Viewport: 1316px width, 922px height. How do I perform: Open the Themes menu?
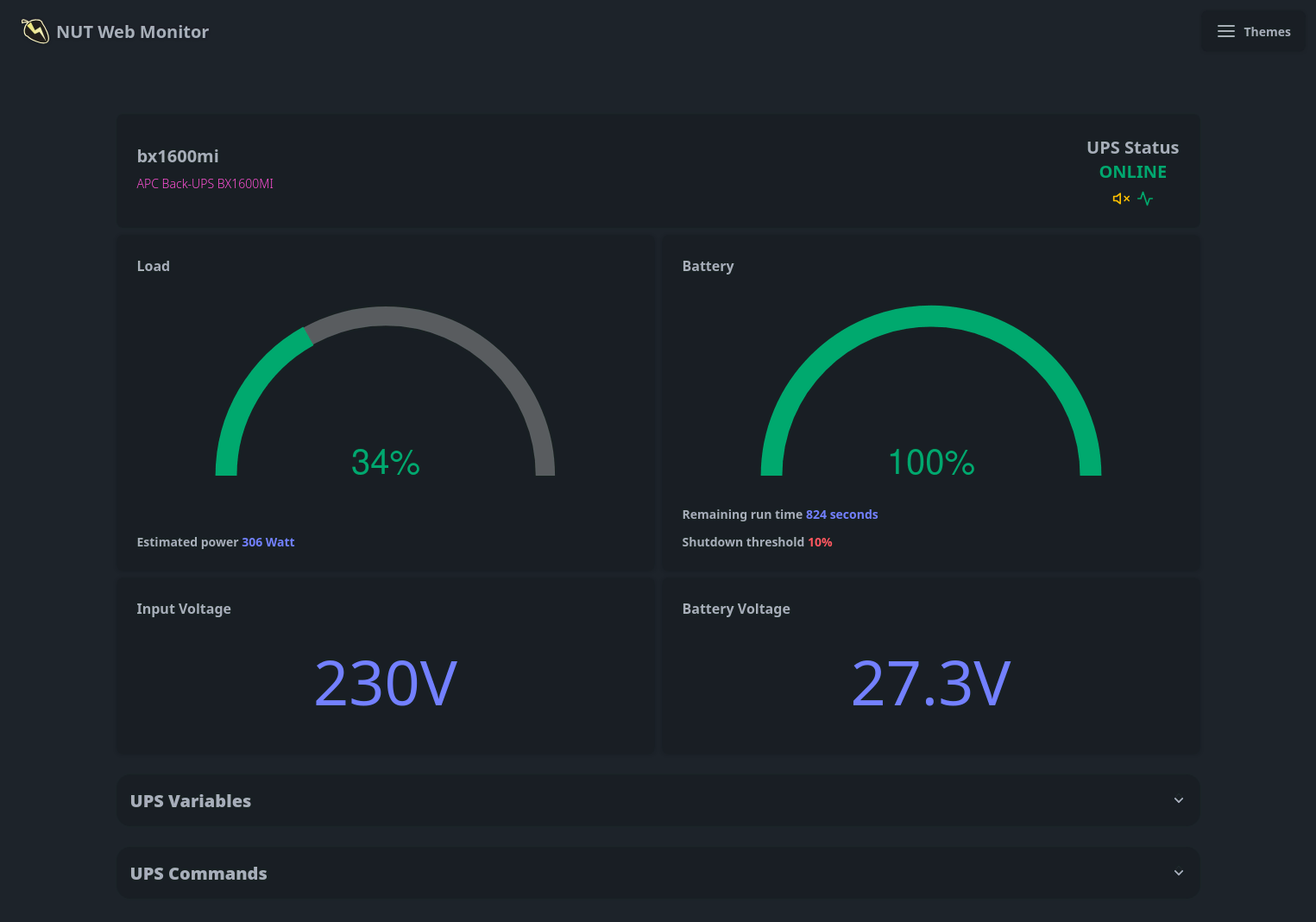pyautogui.click(x=1254, y=32)
